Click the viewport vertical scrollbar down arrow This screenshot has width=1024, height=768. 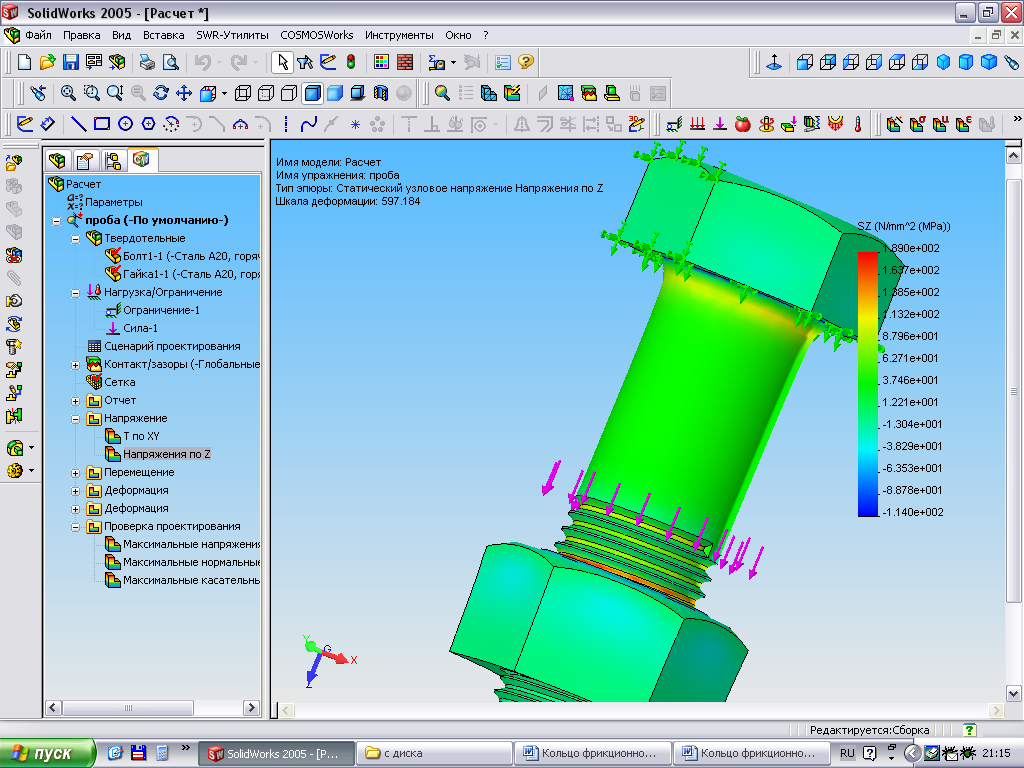(1014, 694)
